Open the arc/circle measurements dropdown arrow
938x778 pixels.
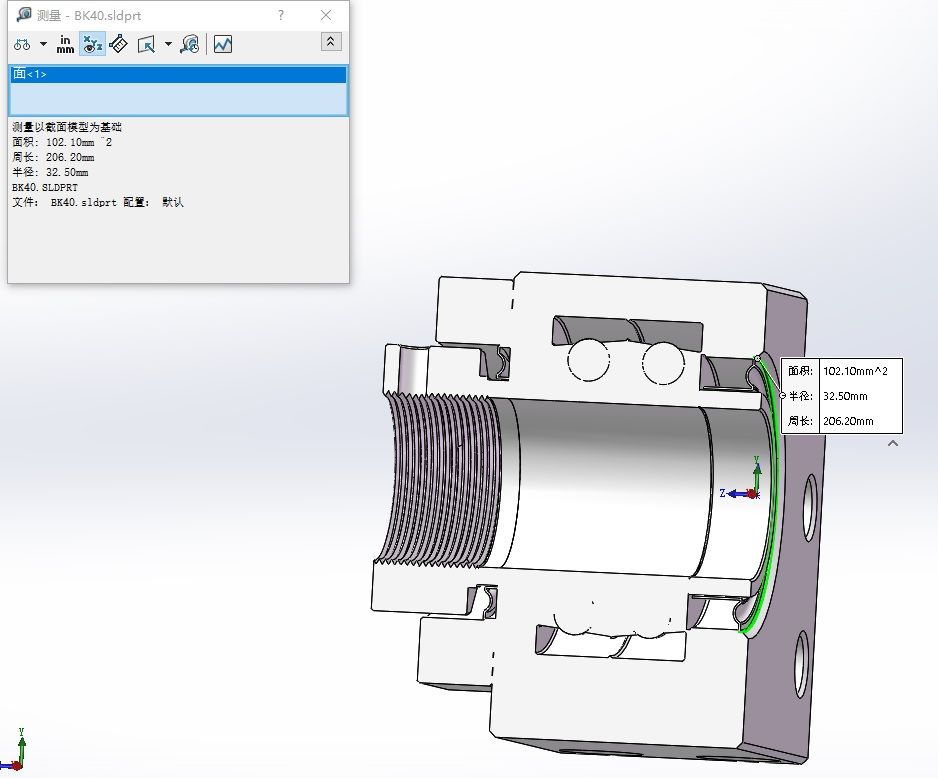click(43, 44)
